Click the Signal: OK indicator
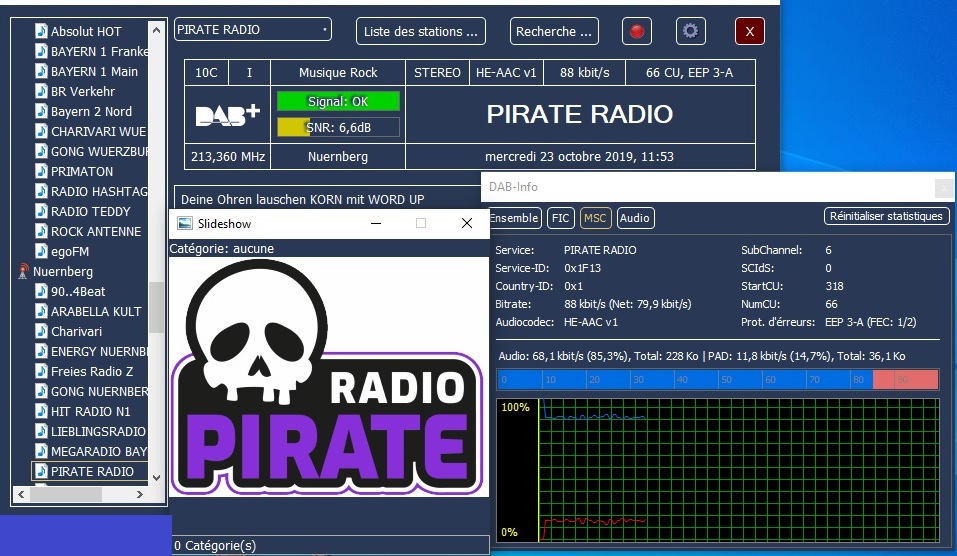Image resolution: width=957 pixels, height=556 pixels. pyautogui.click(x=338, y=101)
